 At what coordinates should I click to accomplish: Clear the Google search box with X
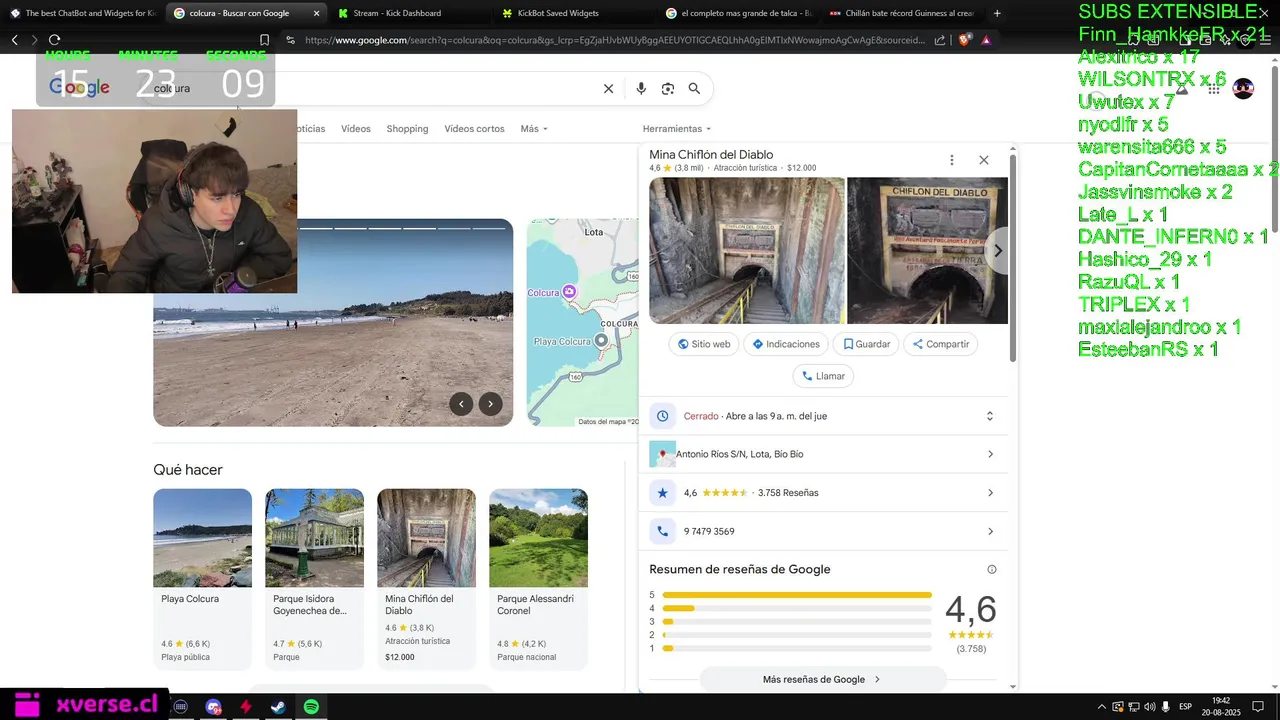pyautogui.click(x=608, y=88)
